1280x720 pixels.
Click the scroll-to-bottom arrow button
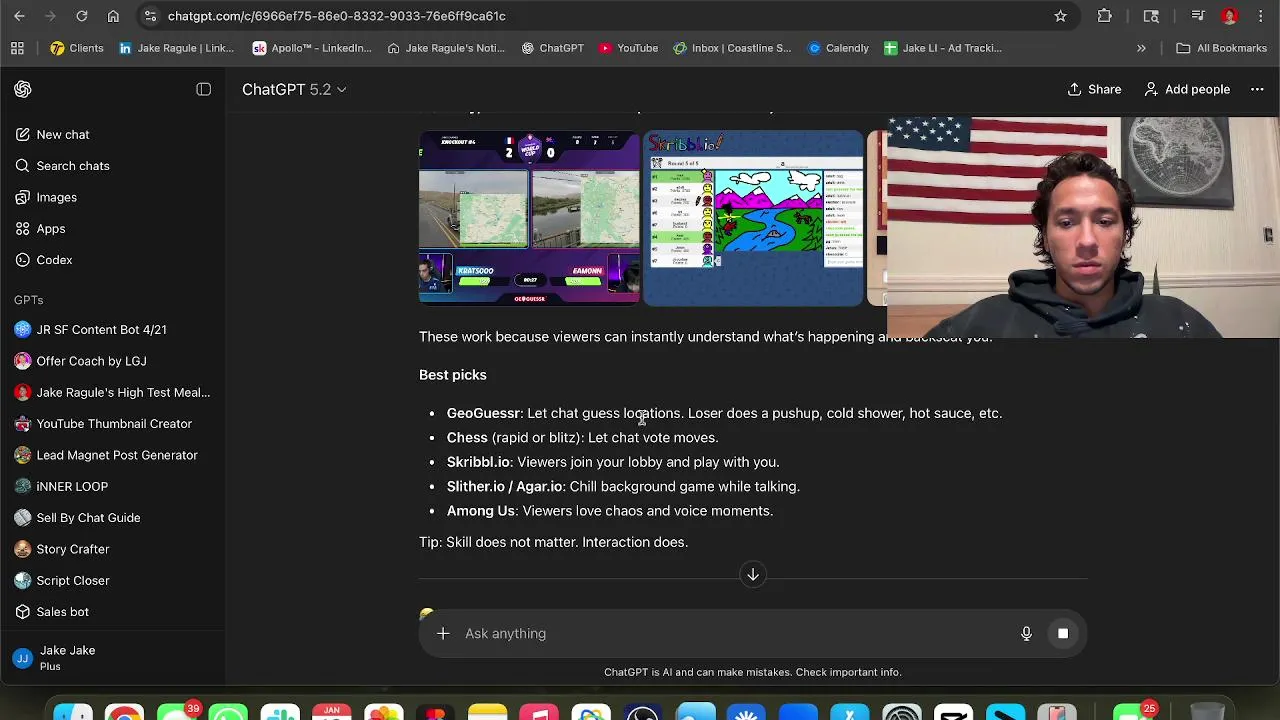753,574
